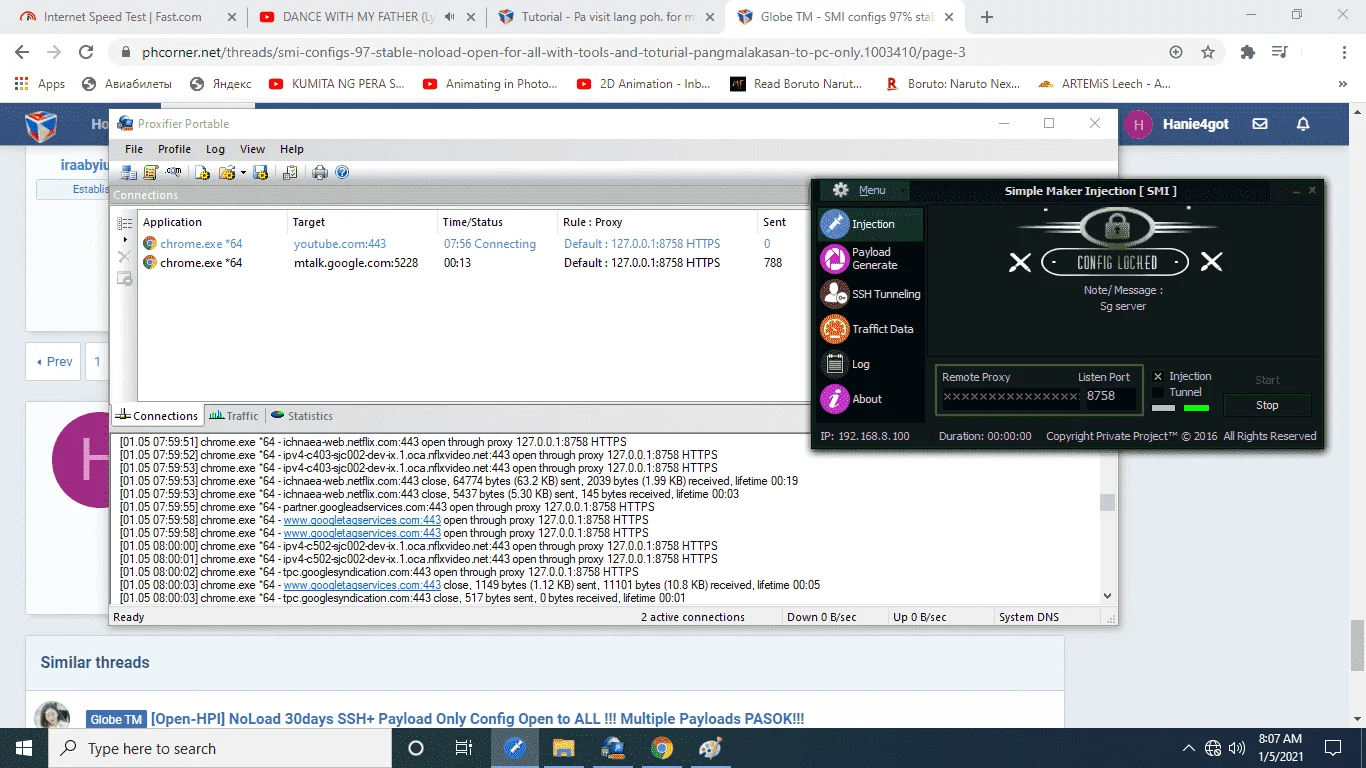1366x768 pixels.
Task: Open a new Chrome tab with plus button
Action: pyautogui.click(x=987, y=17)
